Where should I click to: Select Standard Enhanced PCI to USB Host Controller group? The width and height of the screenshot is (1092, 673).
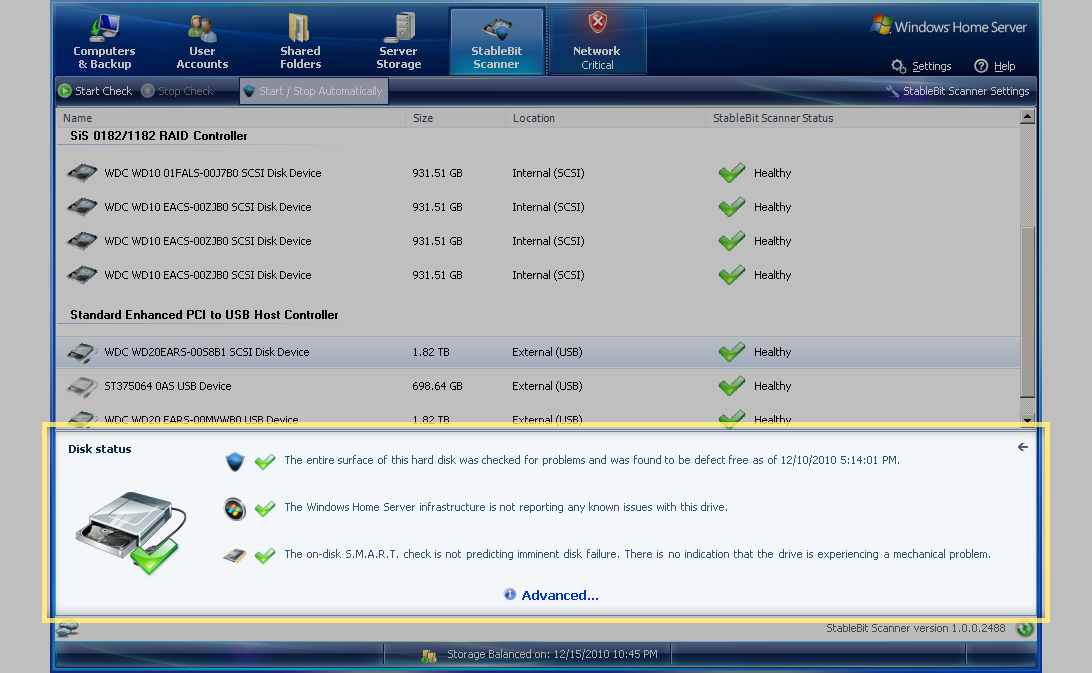[x=204, y=315]
